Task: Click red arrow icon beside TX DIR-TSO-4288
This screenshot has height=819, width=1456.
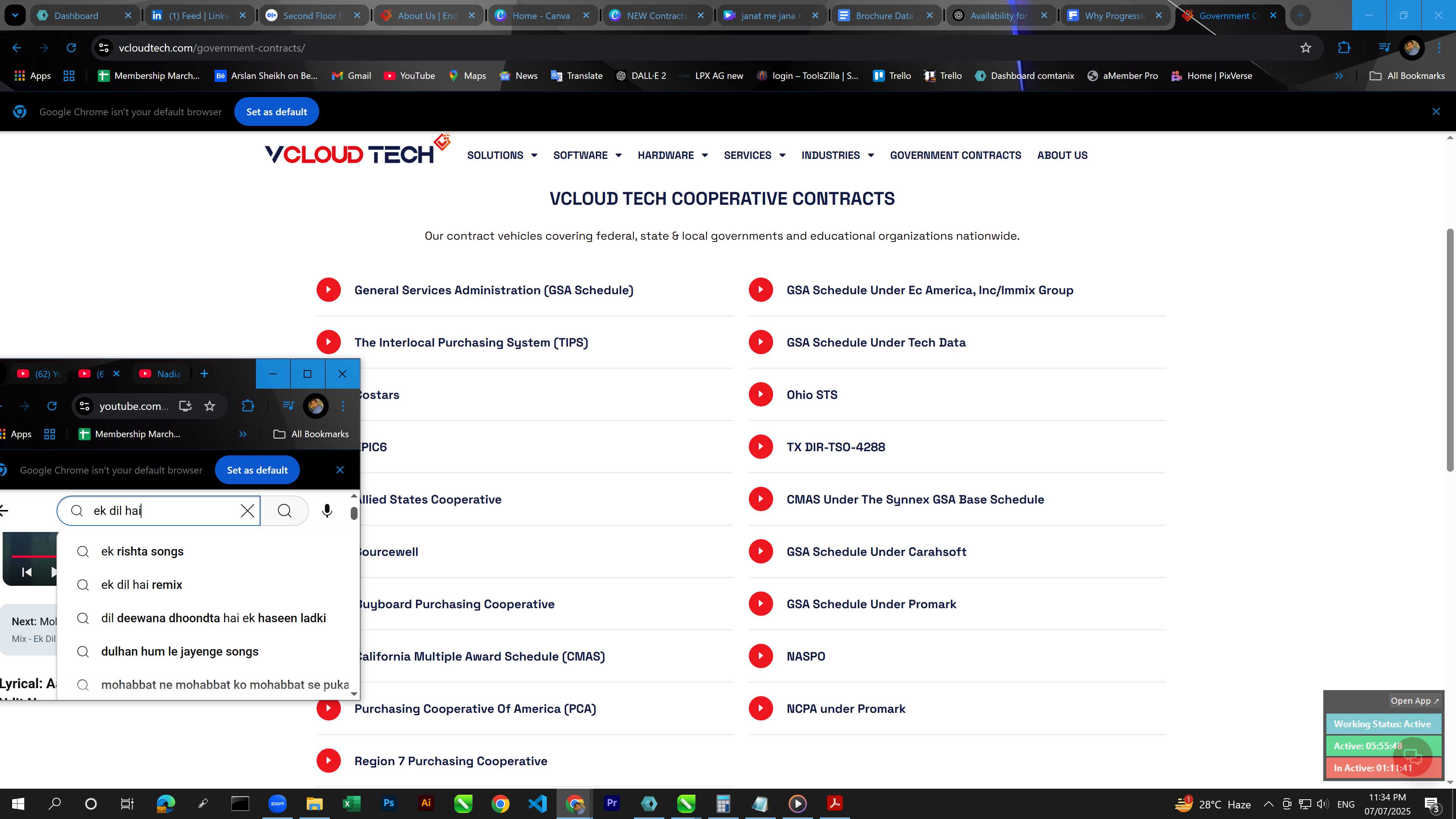Action: [x=761, y=447]
